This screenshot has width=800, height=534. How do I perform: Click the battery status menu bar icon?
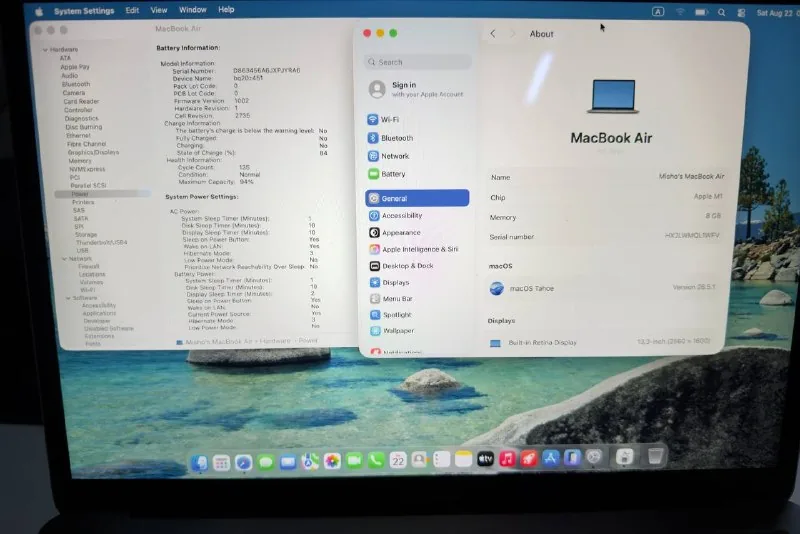[x=702, y=12]
